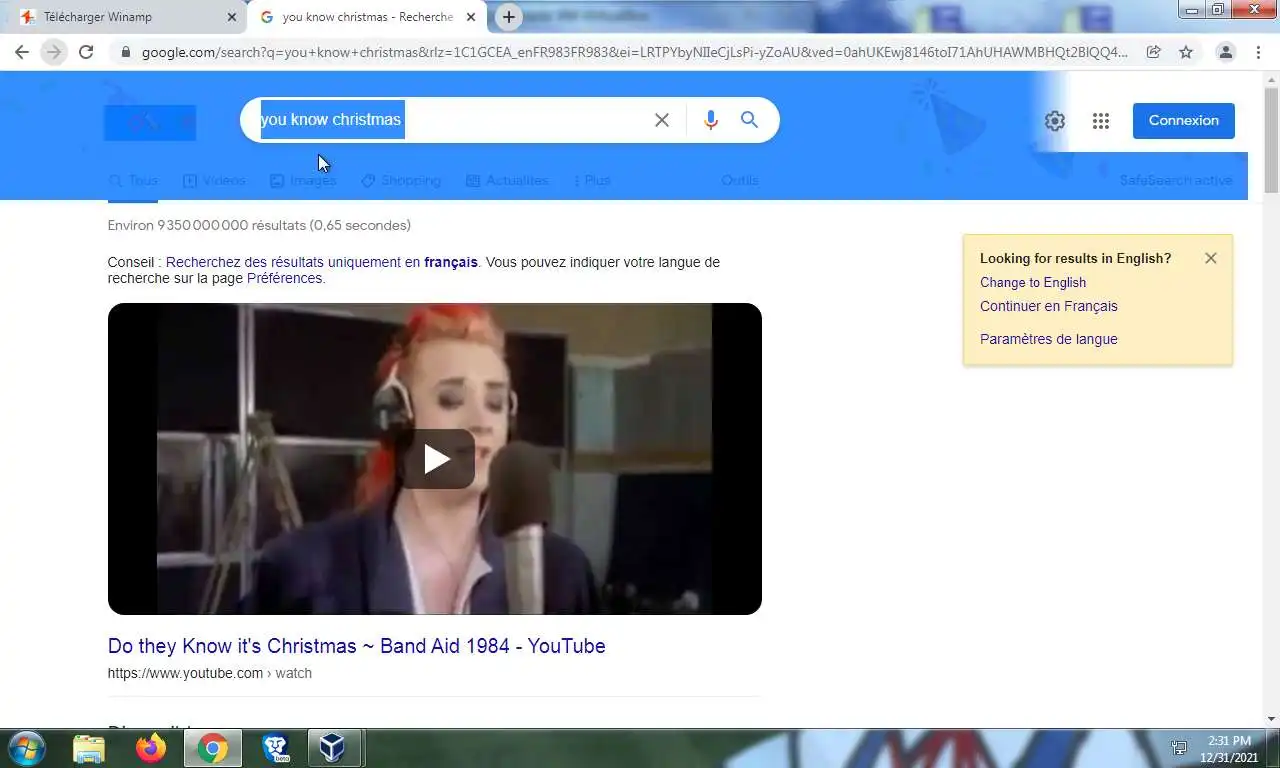This screenshot has height=768, width=1280.
Task: Click the youtube.com watch URL text
Action: coord(210,674)
